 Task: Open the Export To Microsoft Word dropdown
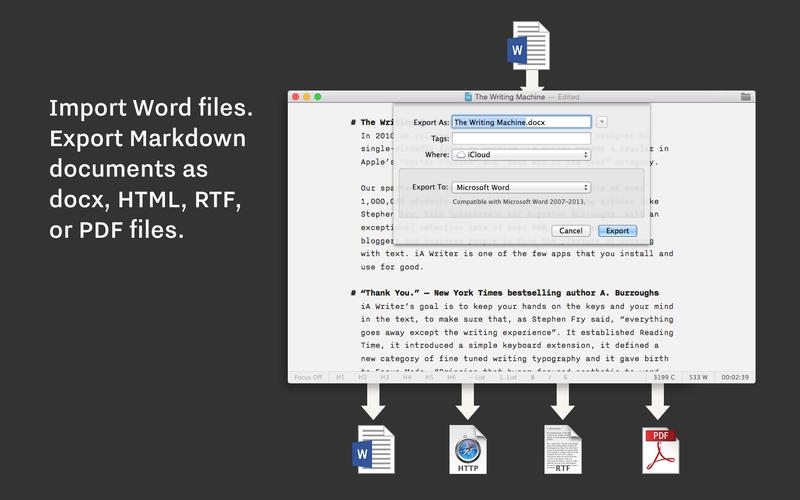point(521,187)
